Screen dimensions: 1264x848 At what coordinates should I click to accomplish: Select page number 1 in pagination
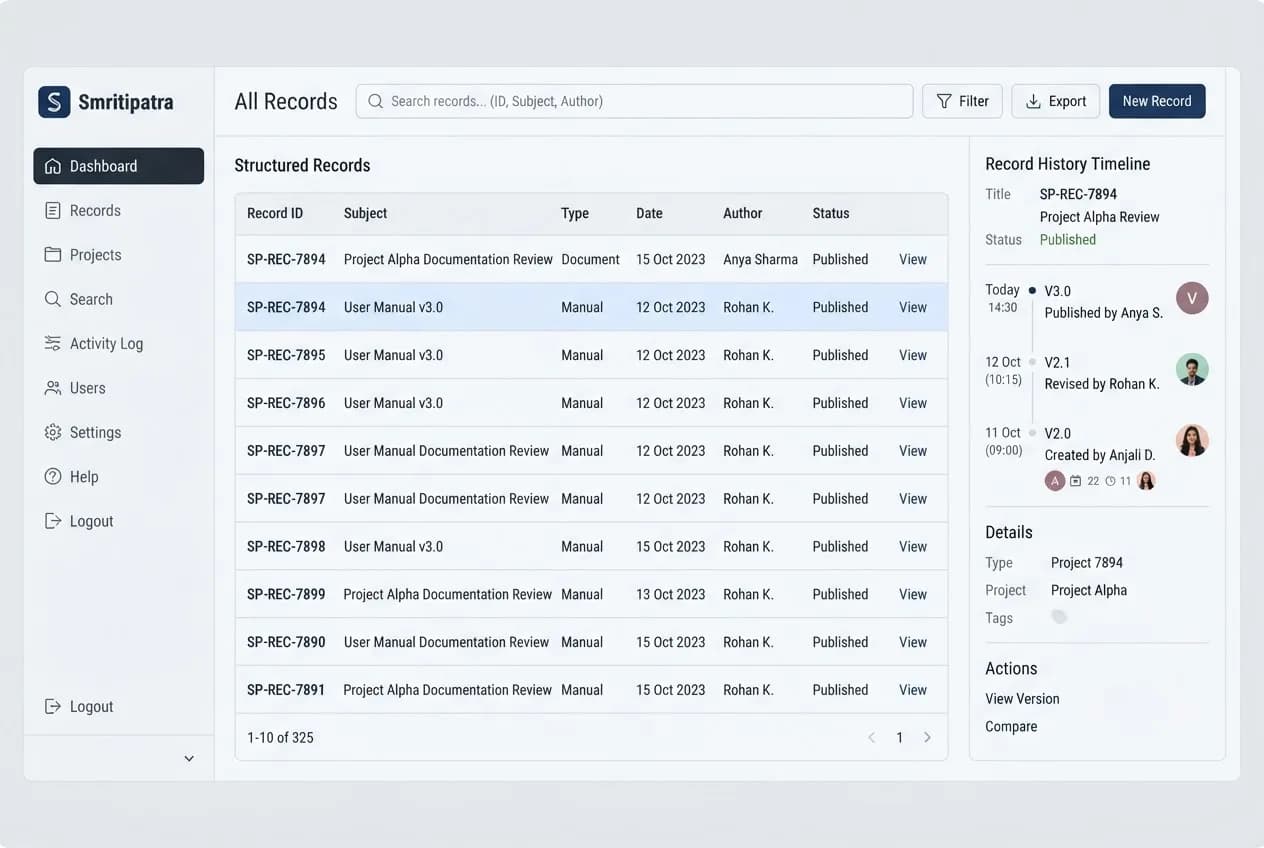(x=899, y=738)
